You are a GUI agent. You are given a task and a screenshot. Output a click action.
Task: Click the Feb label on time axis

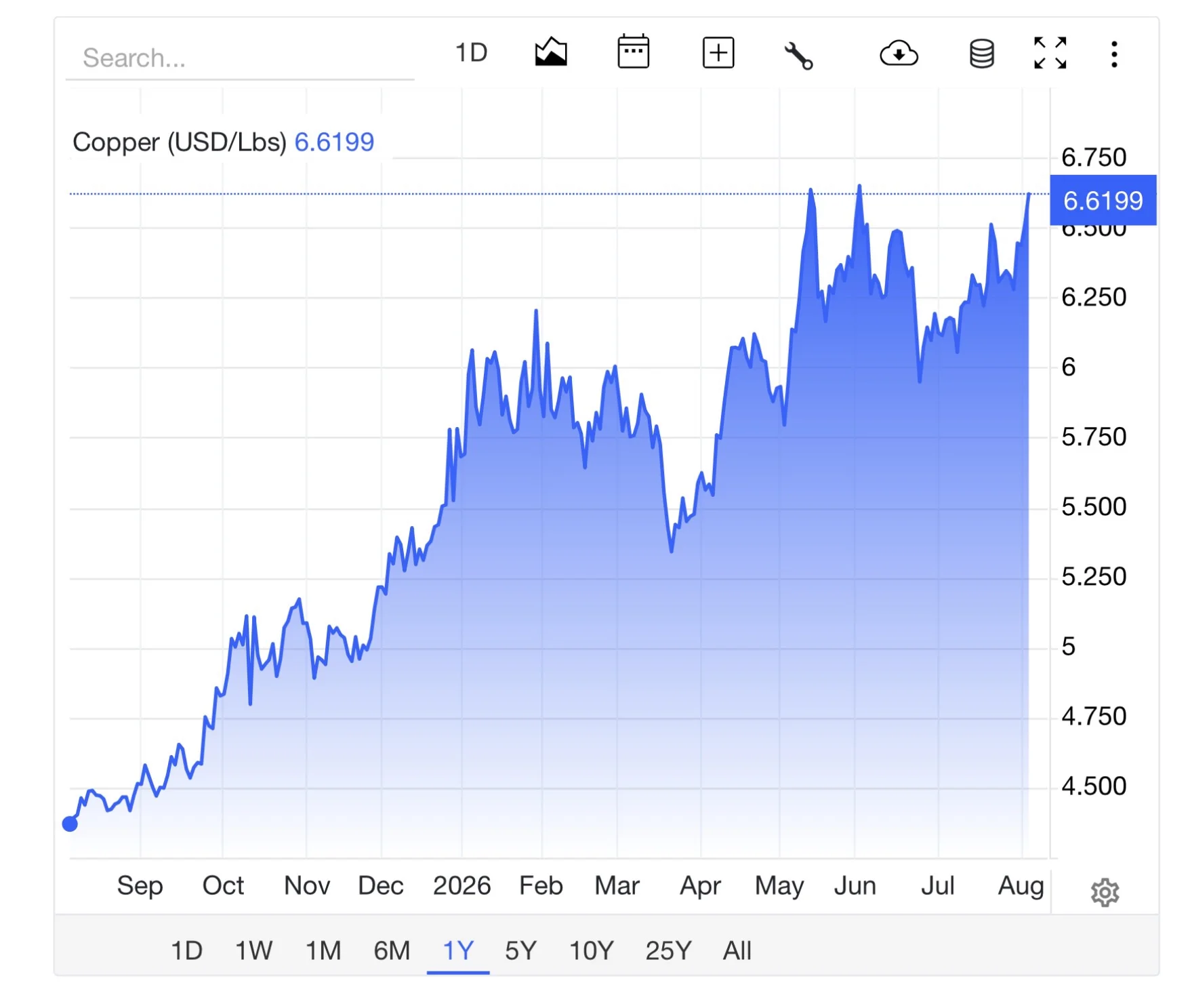541,885
